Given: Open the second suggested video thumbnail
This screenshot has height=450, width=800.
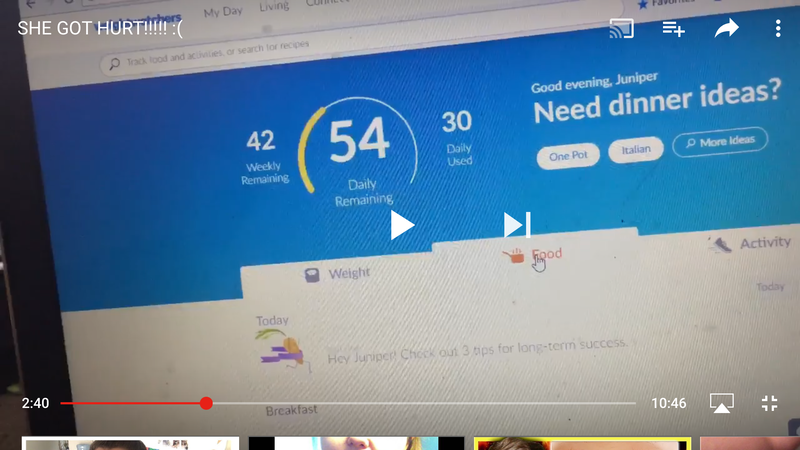Looking at the screenshot, I should pyautogui.click(x=356, y=443).
